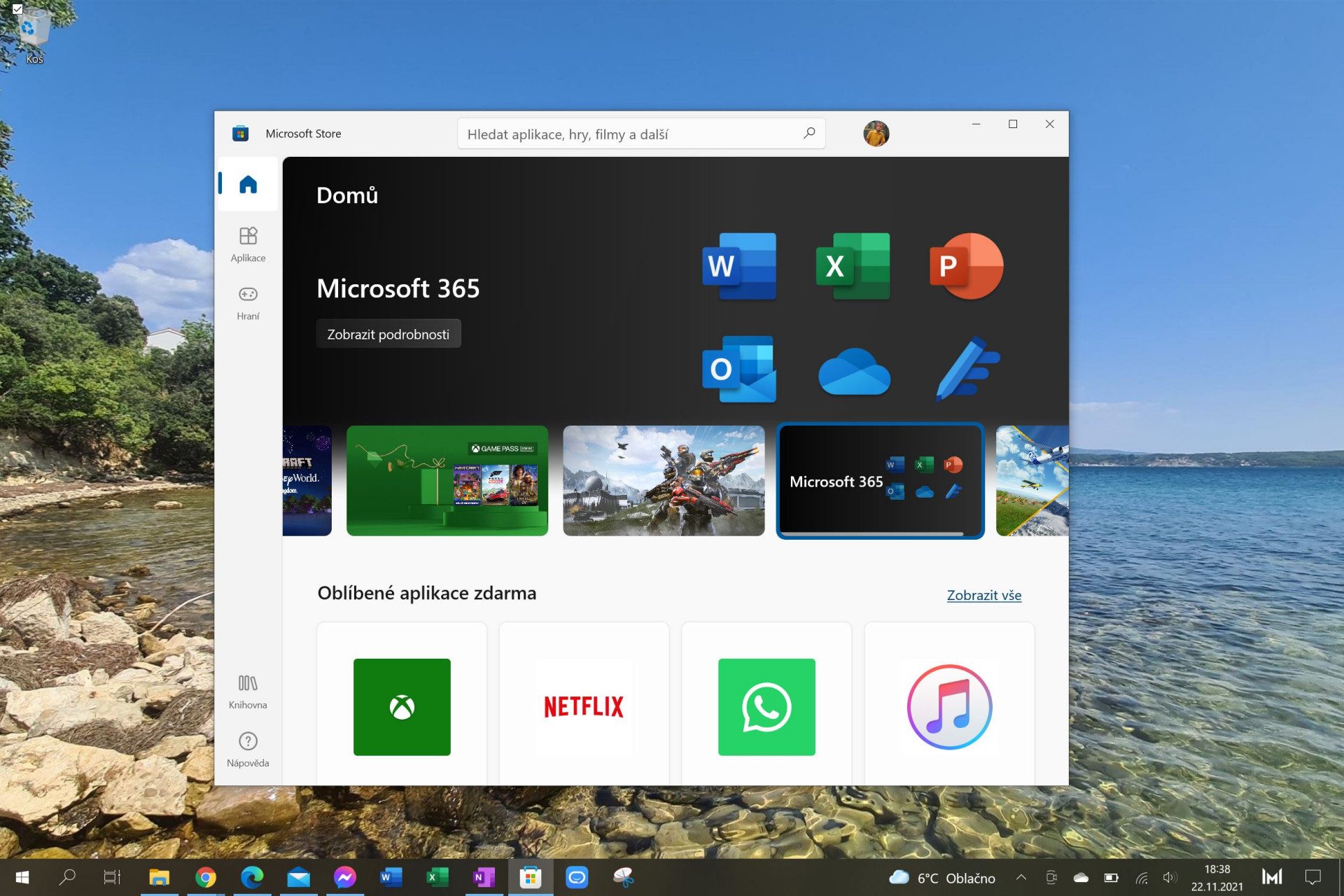The width and height of the screenshot is (1344, 896).
Task: Open OneNote from the taskbar
Action: coord(484,877)
